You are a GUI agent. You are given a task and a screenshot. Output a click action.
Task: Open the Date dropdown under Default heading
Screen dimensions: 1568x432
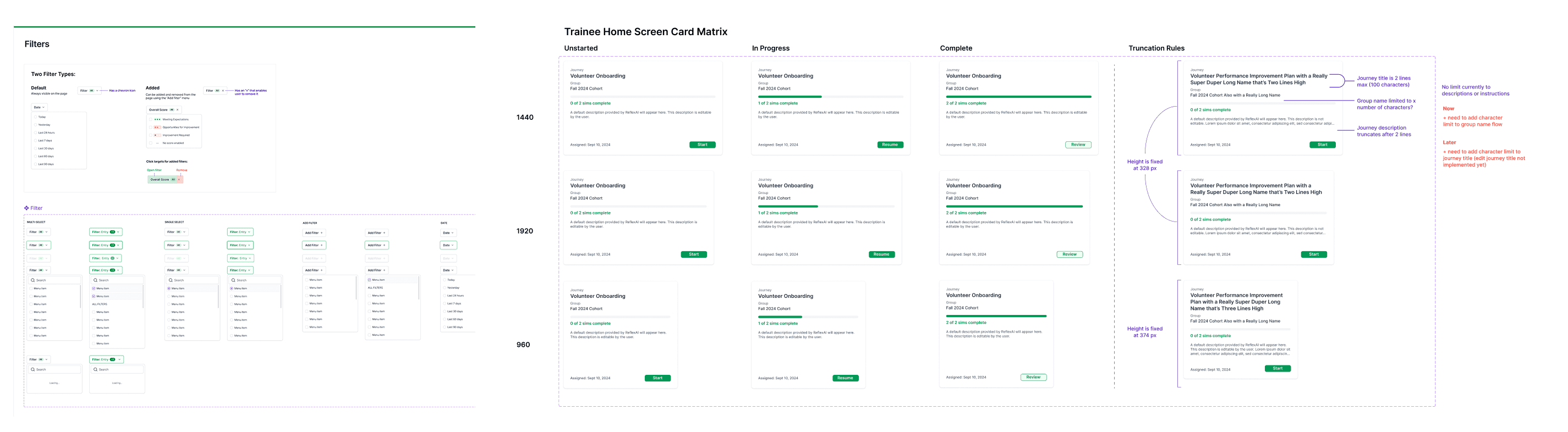pyautogui.click(x=39, y=107)
